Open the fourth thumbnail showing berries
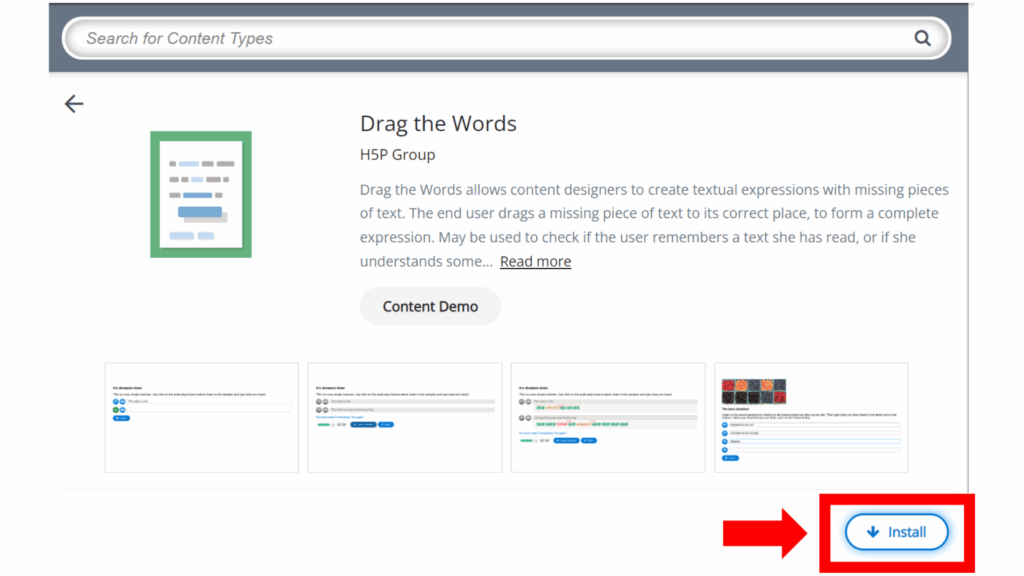 click(x=811, y=417)
